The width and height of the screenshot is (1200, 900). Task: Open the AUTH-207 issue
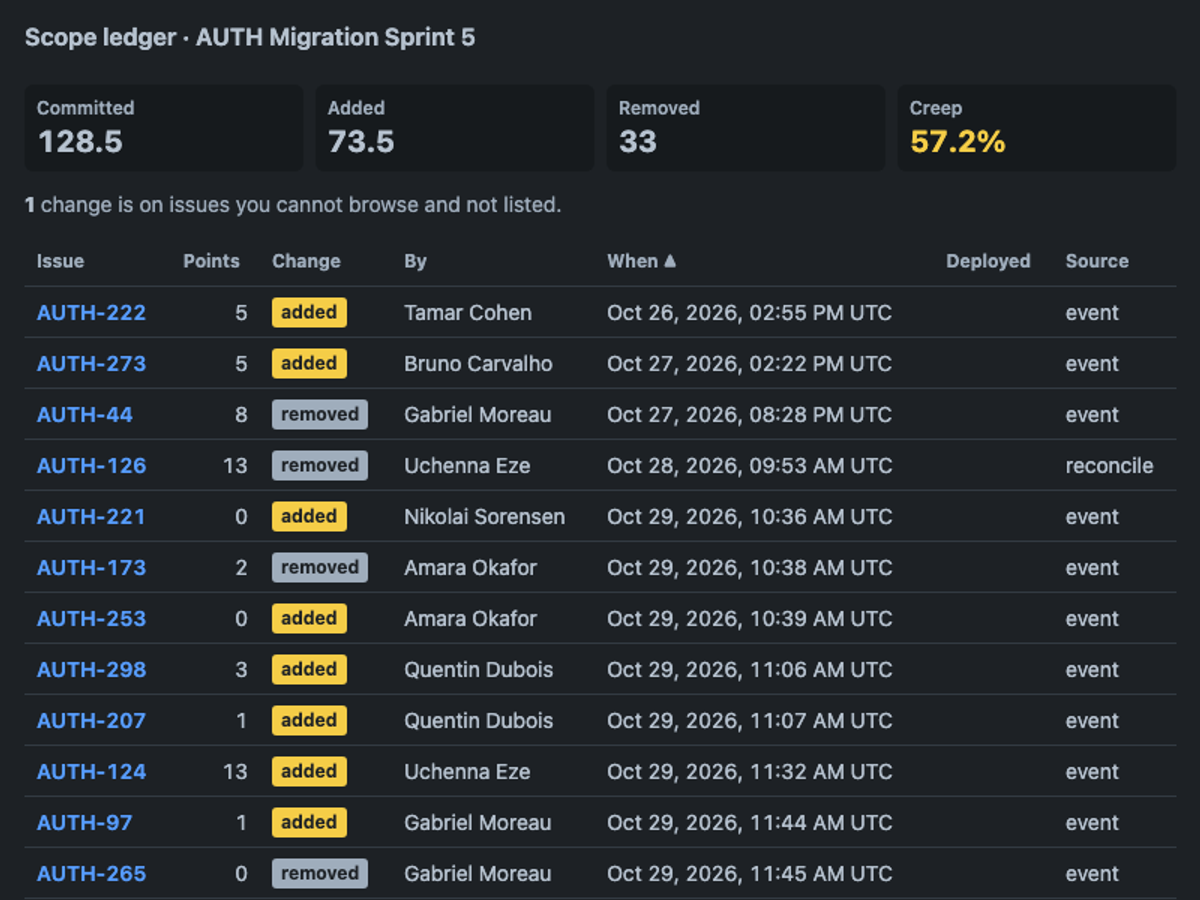coord(91,721)
